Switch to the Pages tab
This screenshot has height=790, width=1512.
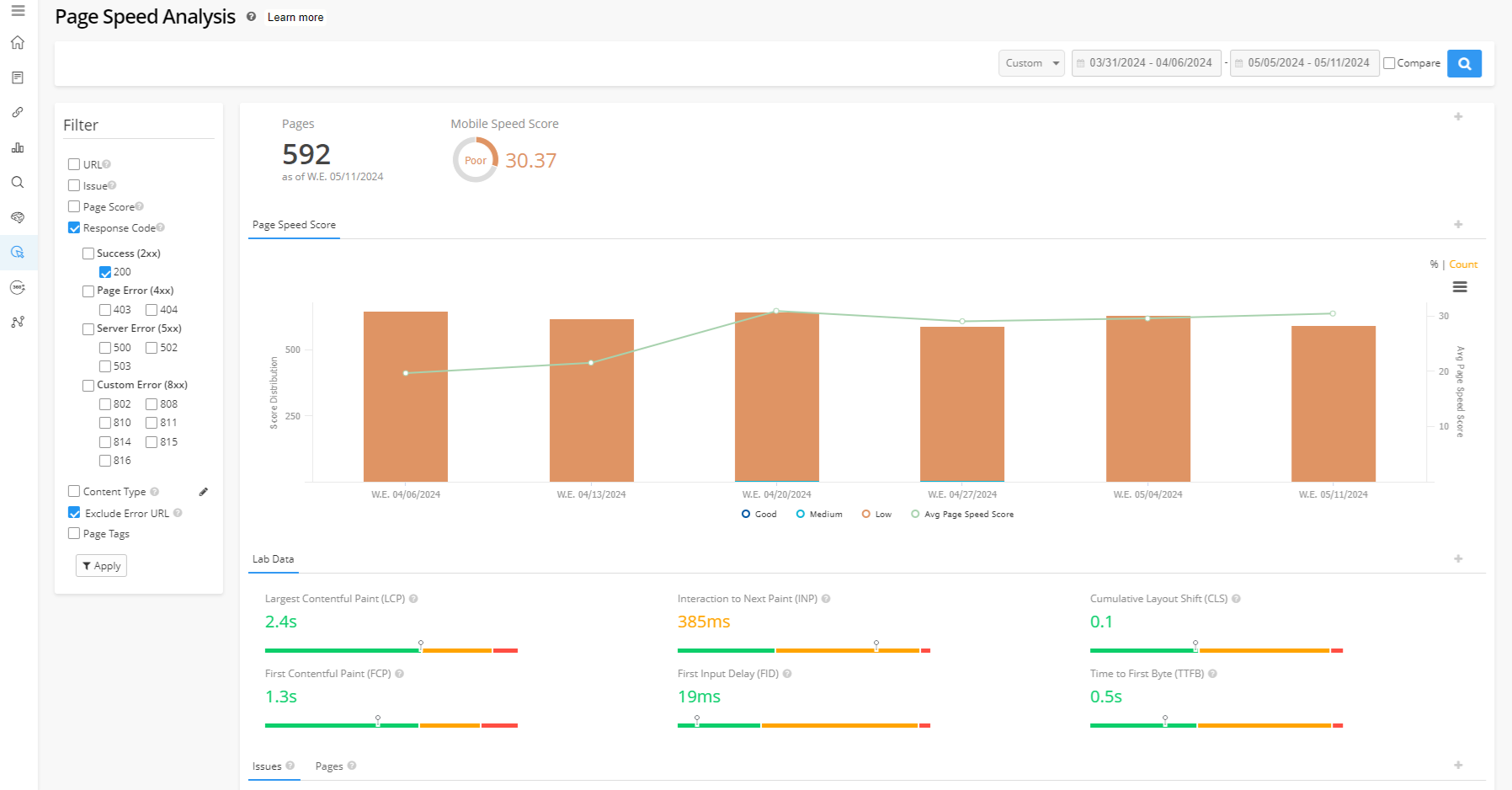(x=329, y=766)
